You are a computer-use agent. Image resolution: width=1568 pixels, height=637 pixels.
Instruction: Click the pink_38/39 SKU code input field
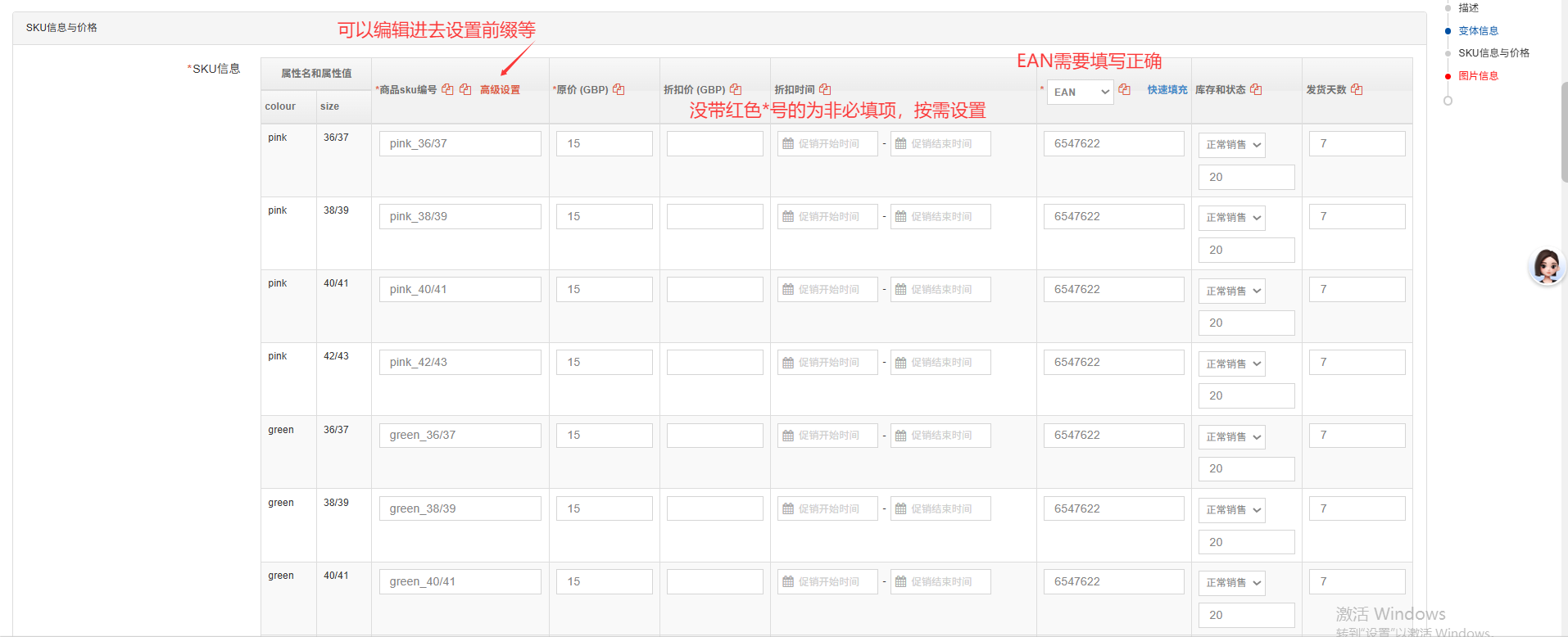pos(460,217)
